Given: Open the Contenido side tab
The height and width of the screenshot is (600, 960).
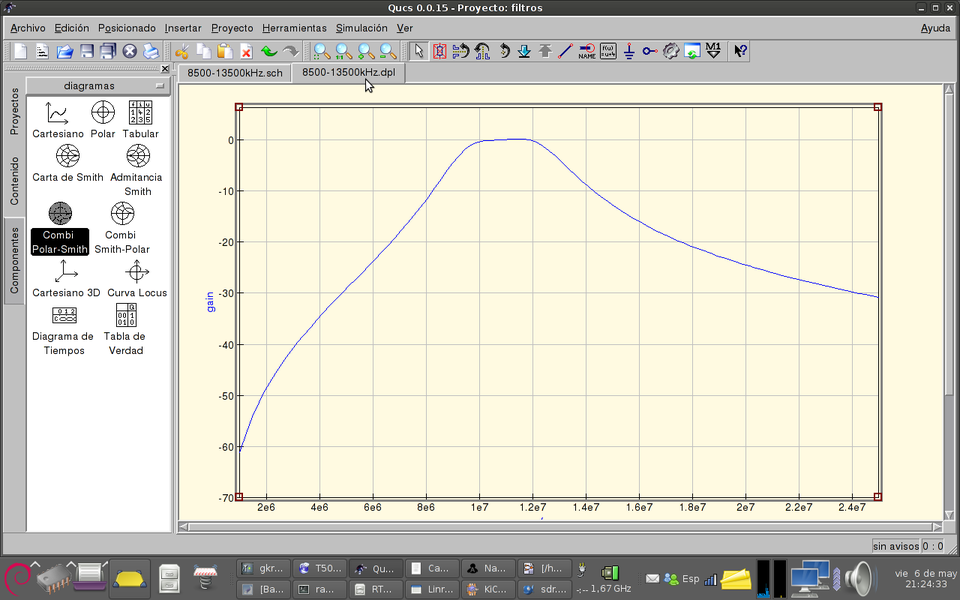Looking at the screenshot, I should [14, 181].
